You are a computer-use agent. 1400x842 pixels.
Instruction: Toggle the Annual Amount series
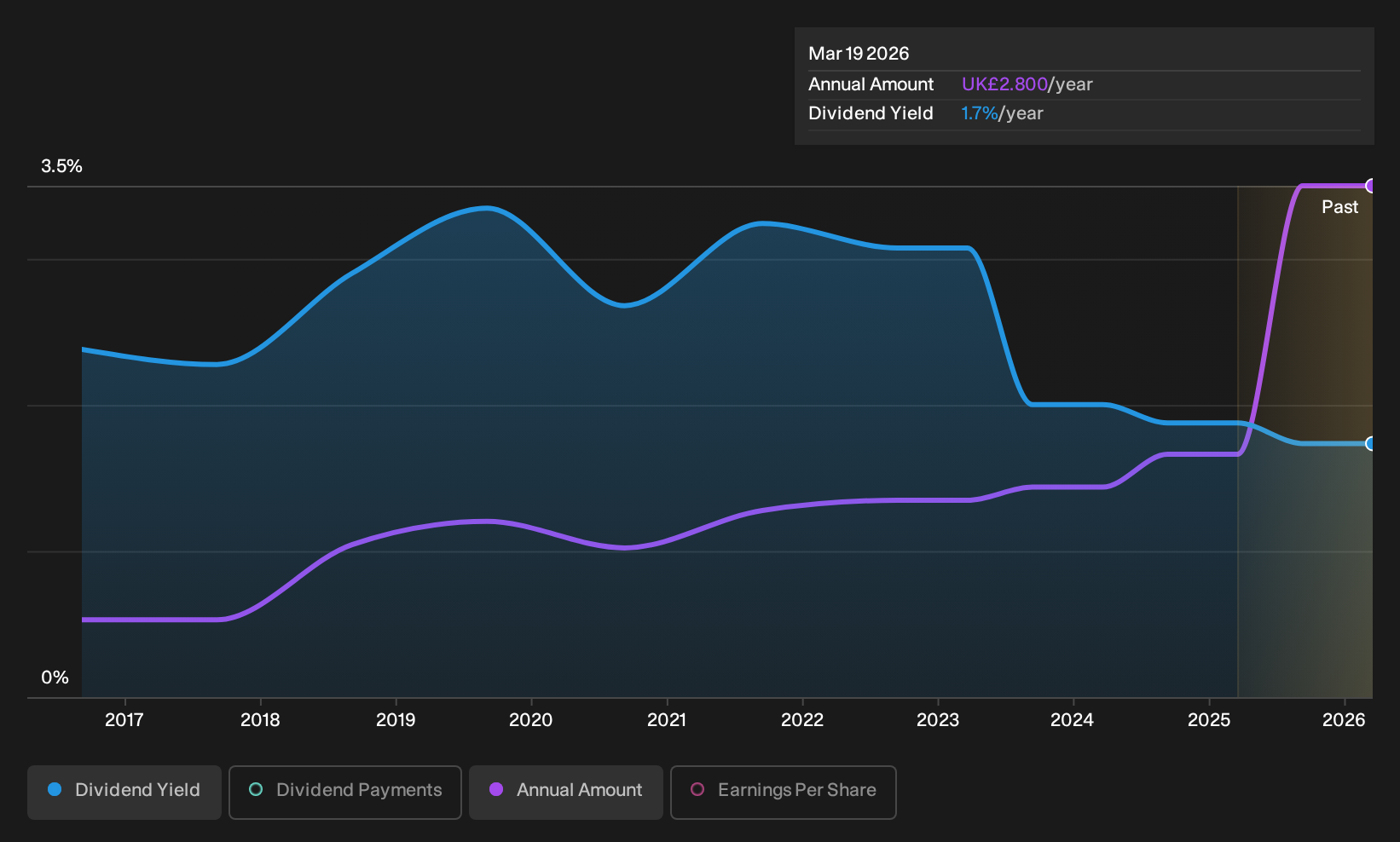pos(566,792)
